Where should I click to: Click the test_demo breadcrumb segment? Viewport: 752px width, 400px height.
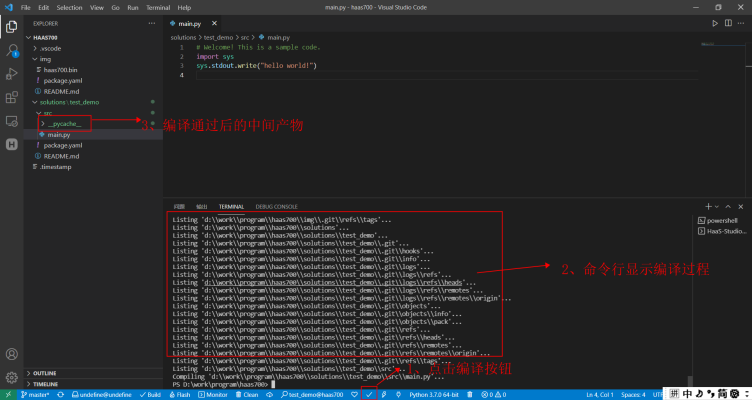pos(218,37)
